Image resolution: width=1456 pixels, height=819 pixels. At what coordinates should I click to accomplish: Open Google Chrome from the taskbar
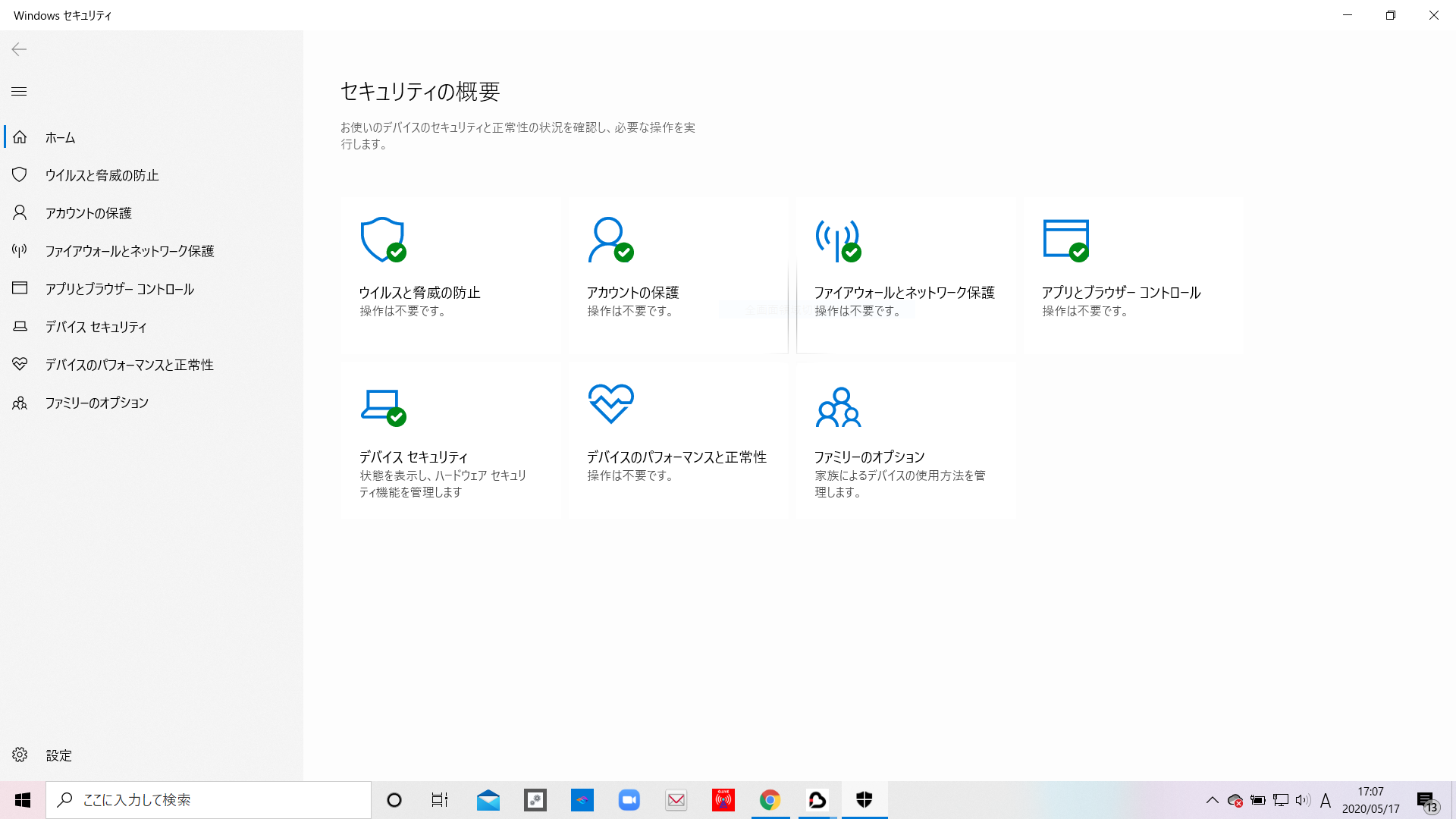pos(770,800)
